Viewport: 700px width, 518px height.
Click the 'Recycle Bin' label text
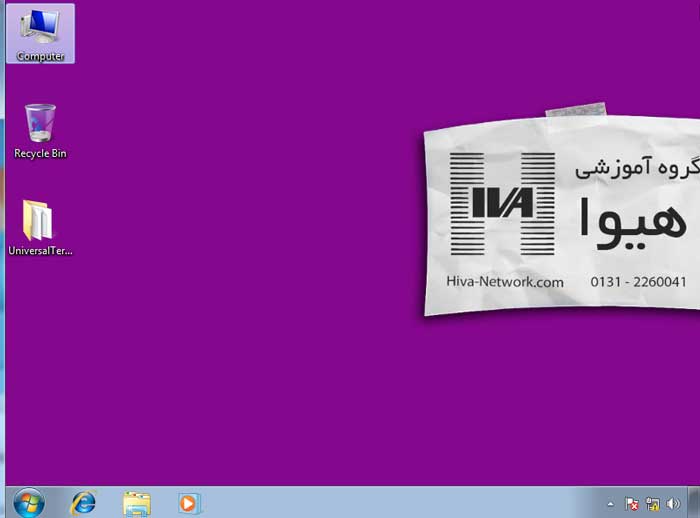pyautogui.click(x=40, y=154)
